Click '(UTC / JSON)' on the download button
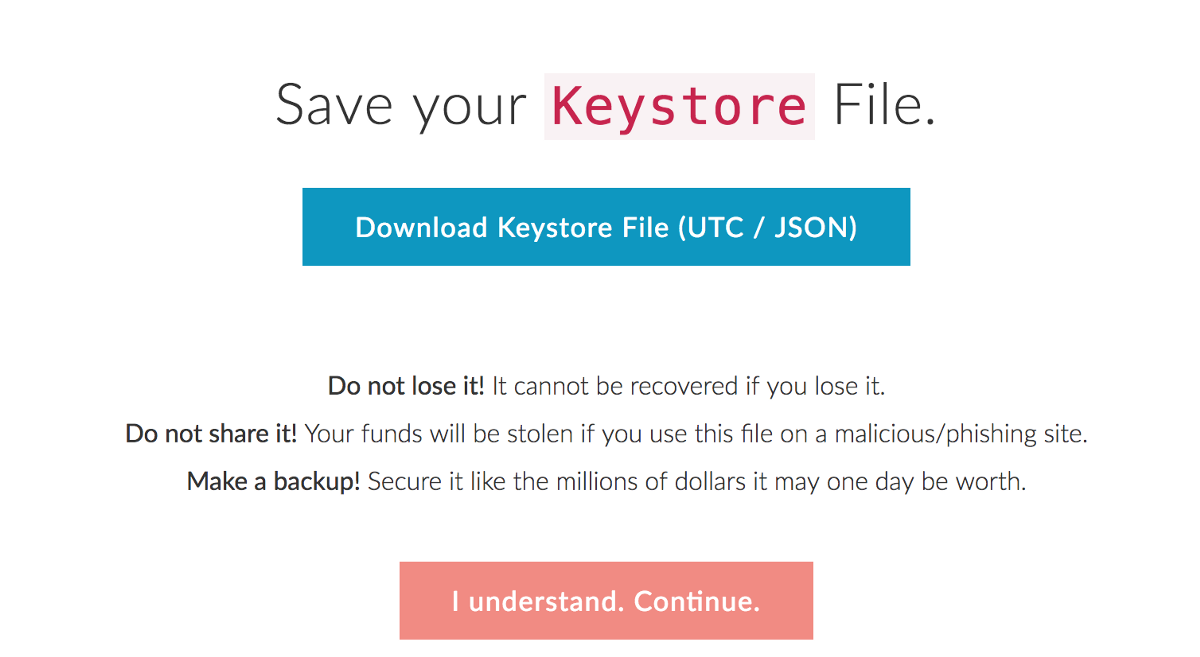 point(768,227)
